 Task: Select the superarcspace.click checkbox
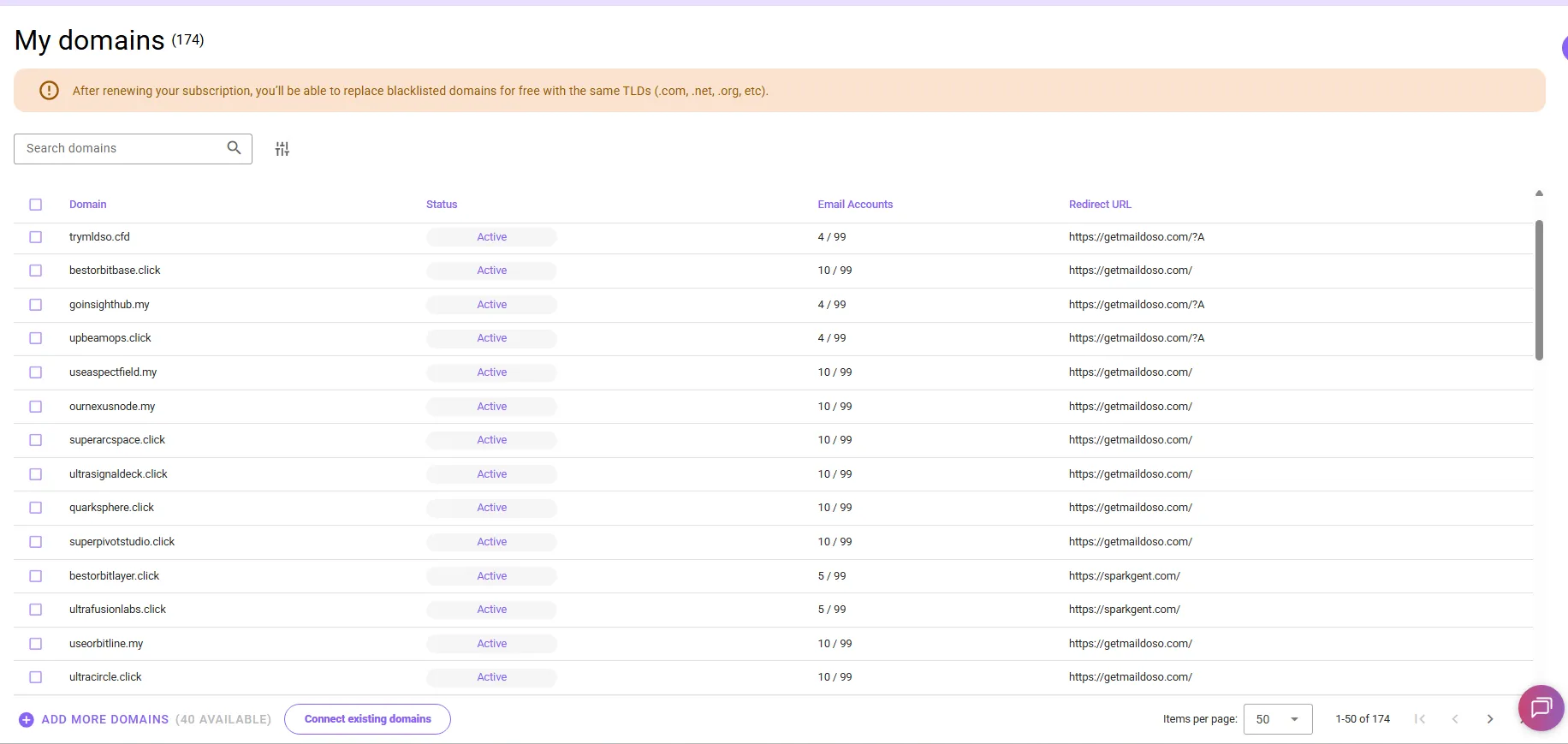pyautogui.click(x=35, y=440)
